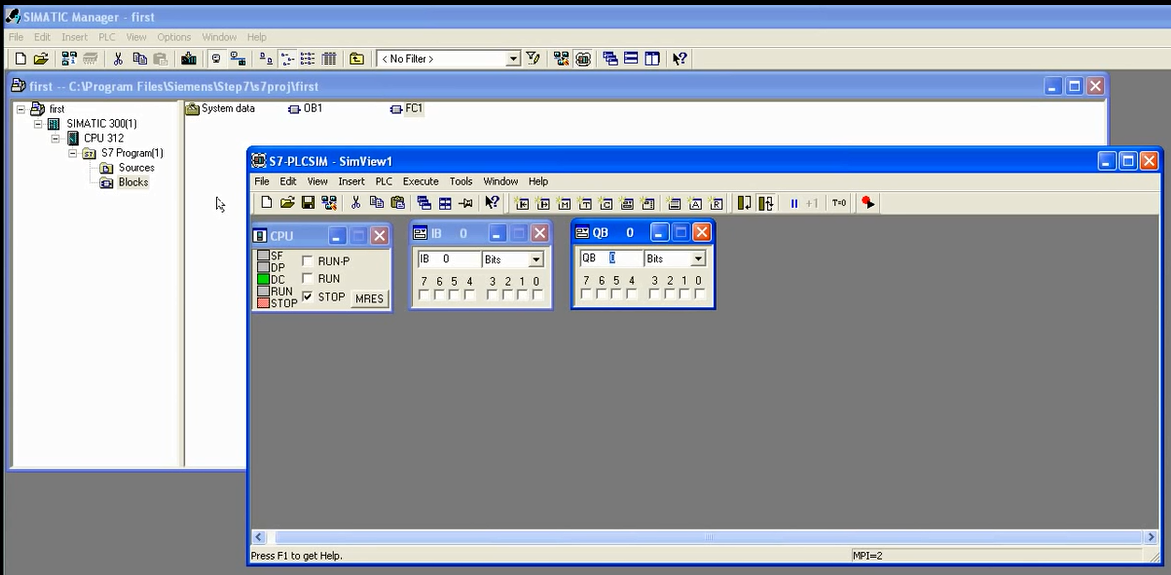Image resolution: width=1171 pixels, height=575 pixels.
Task: Uncheck the STOP checkbox in CPU window
Action: pyautogui.click(x=307, y=296)
